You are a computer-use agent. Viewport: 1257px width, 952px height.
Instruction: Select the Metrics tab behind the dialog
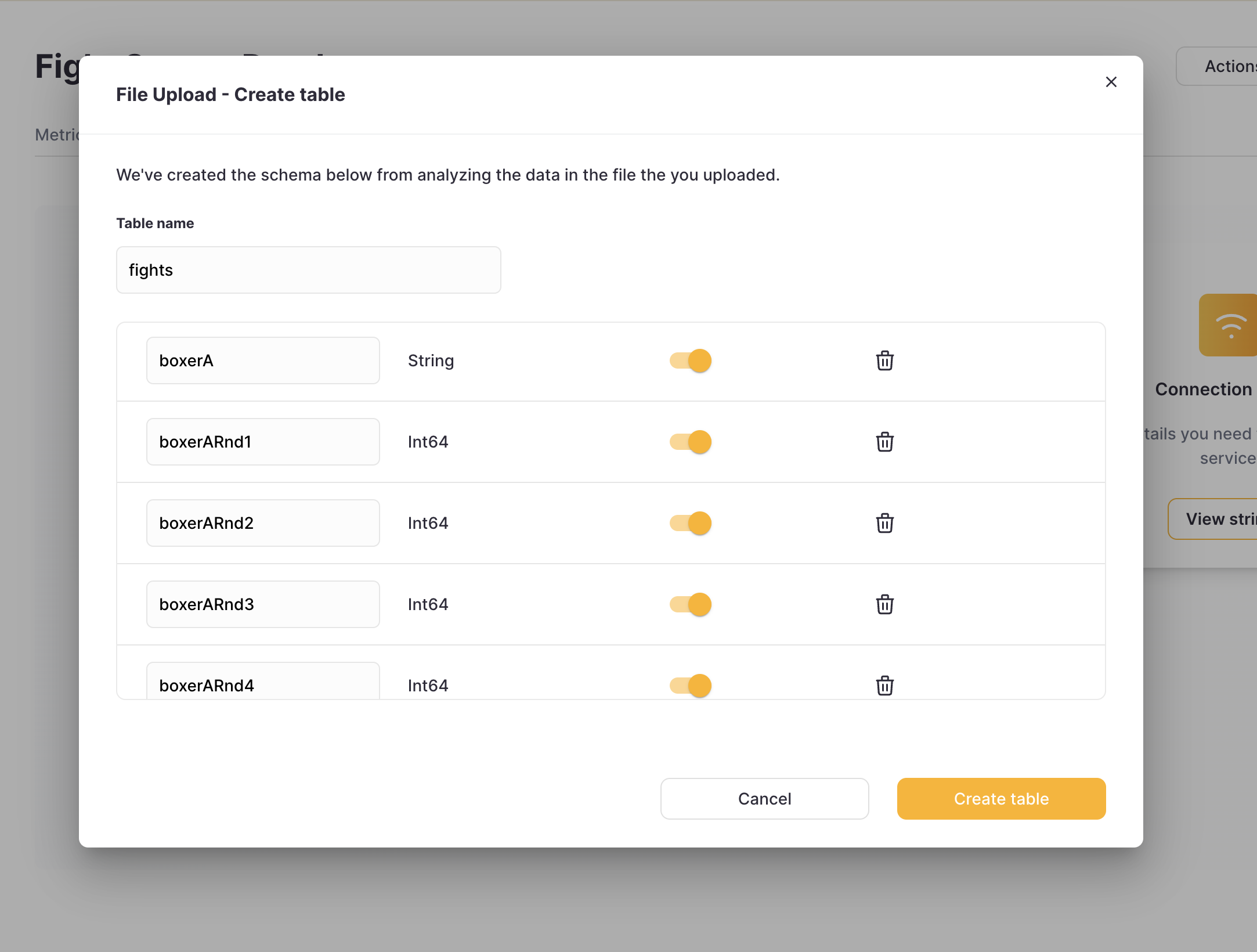click(57, 135)
